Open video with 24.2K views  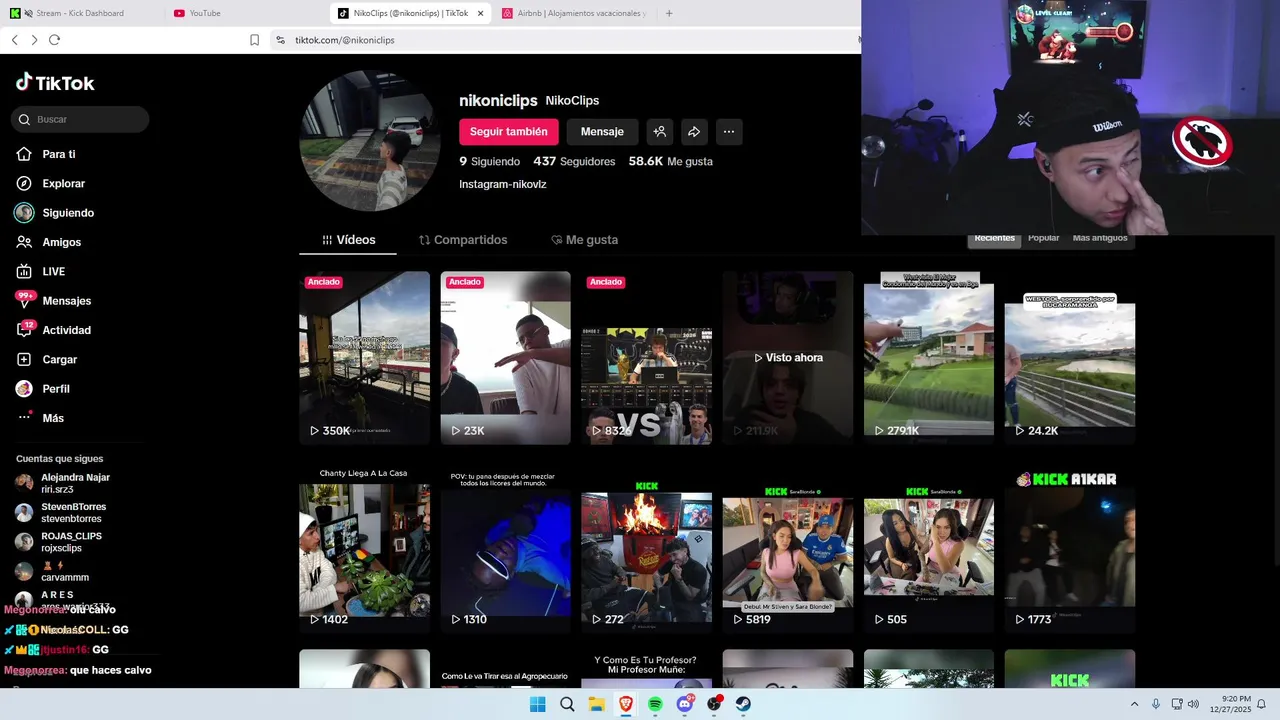pyautogui.click(x=1070, y=358)
